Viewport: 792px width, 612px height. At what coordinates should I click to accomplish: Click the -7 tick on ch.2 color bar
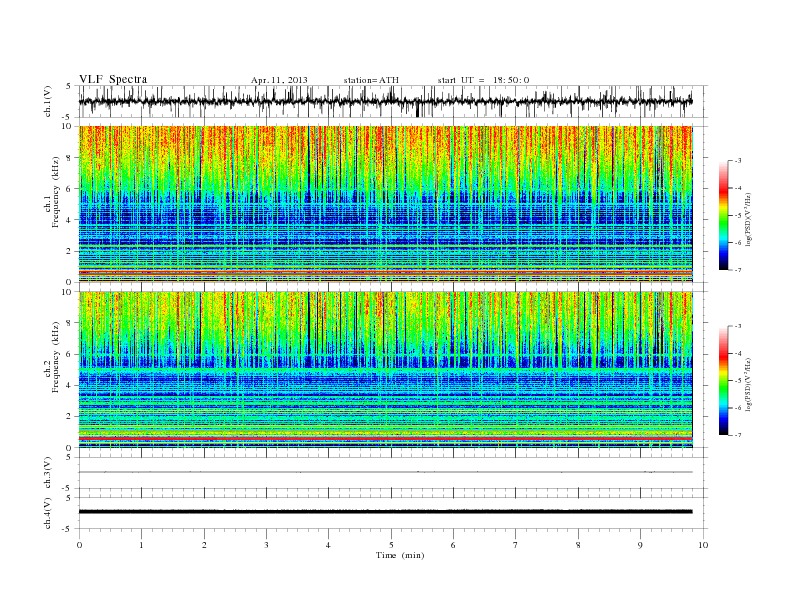tap(738, 435)
